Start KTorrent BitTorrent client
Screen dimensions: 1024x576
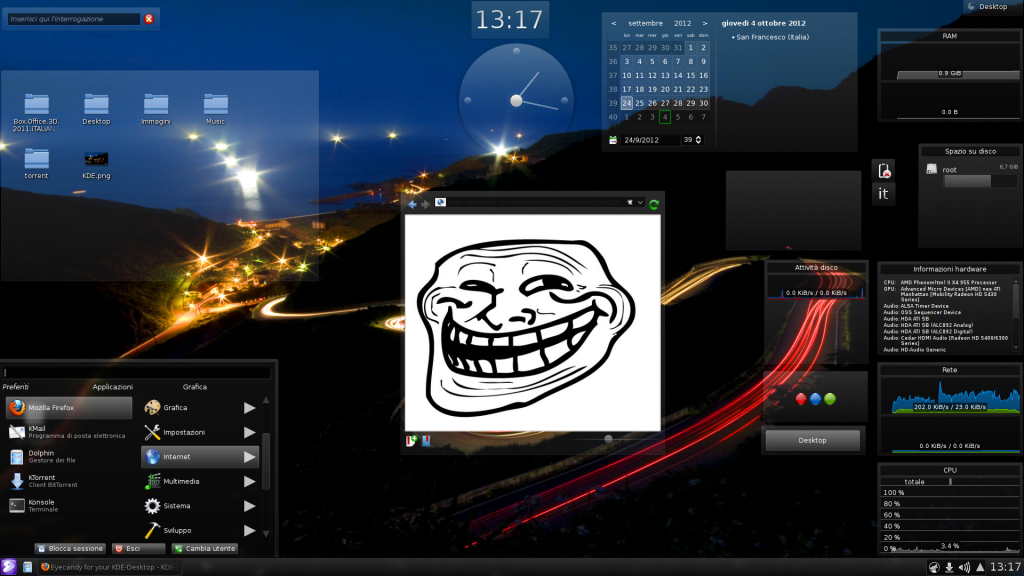(x=67, y=482)
